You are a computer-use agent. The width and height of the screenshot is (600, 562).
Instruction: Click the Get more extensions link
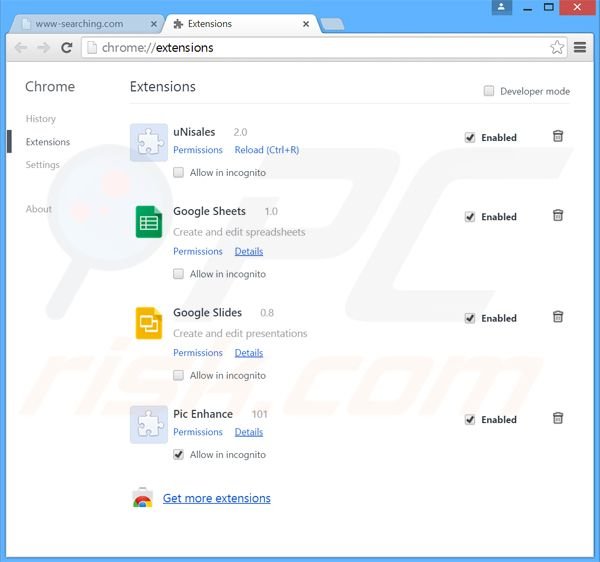tap(216, 498)
